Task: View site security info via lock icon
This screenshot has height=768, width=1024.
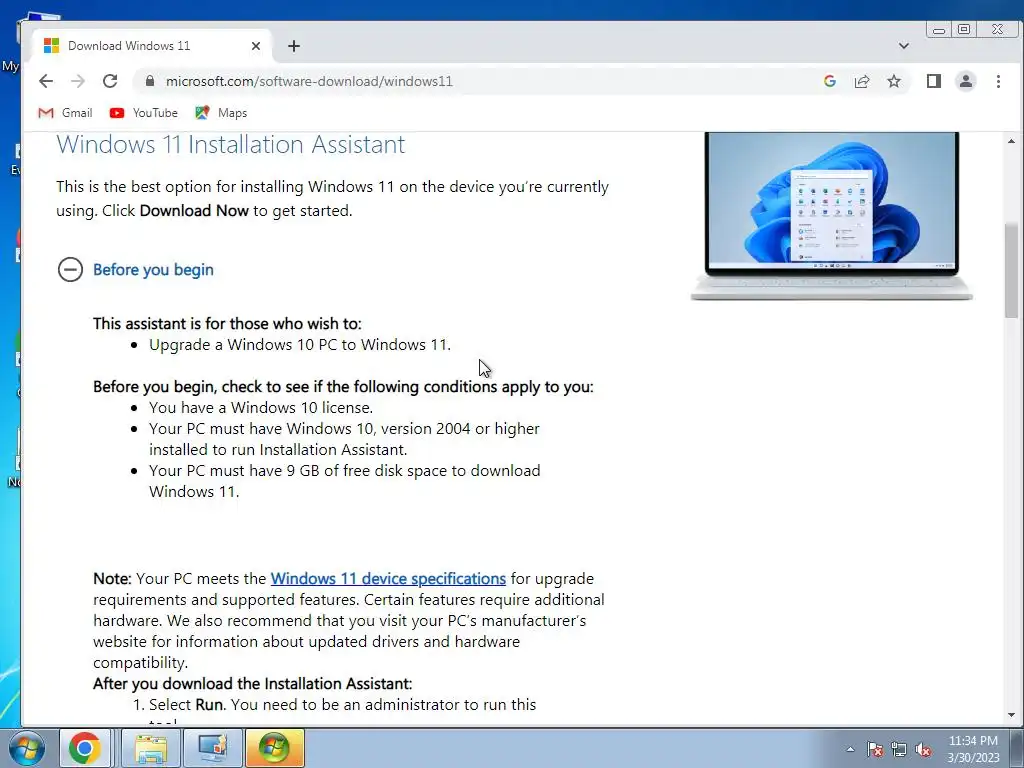Action: [150, 81]
